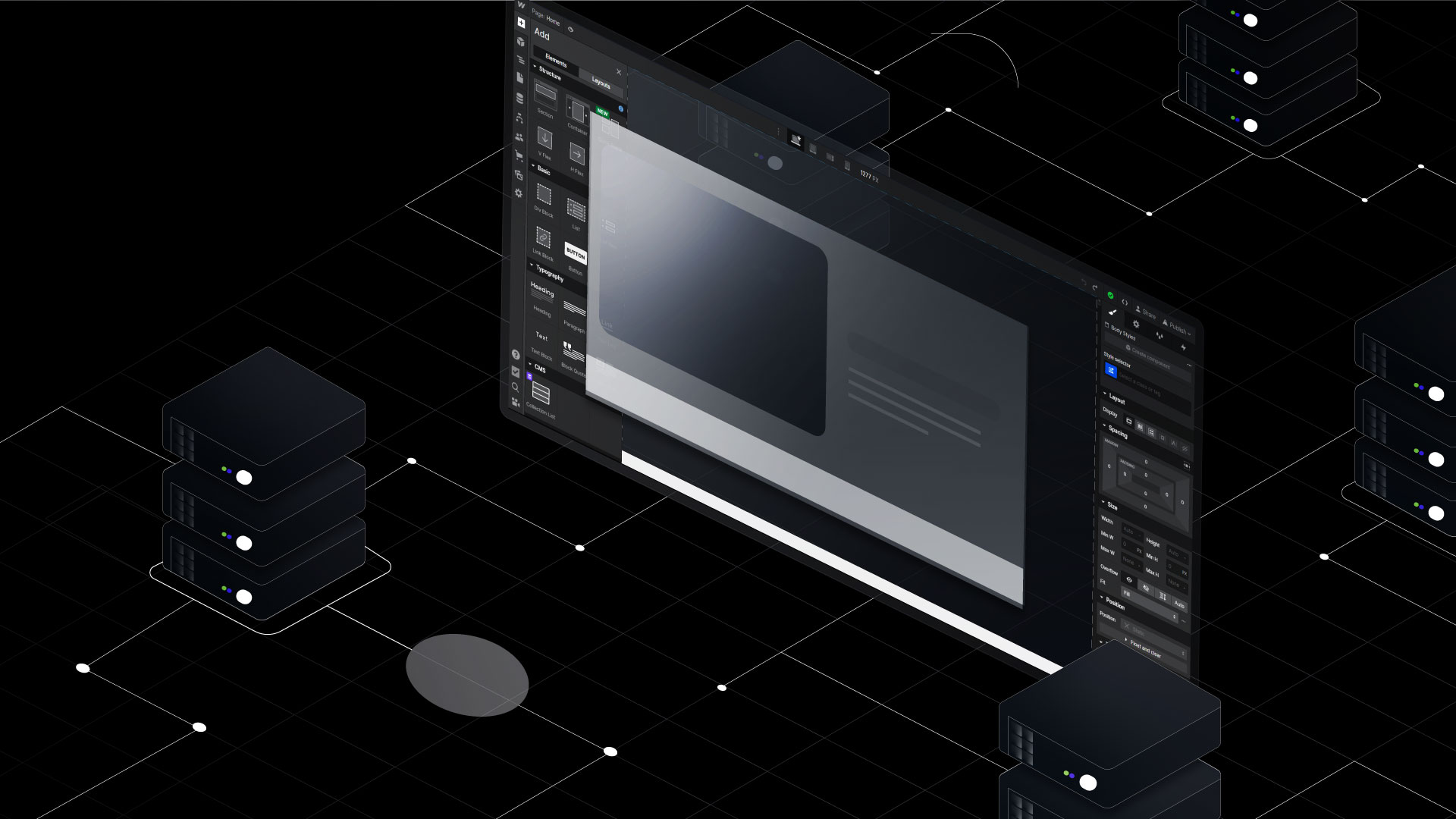The height and width of the screenshot is (819, 1456).
Task: Select the mobile portrait breakpoint icon
Action: click(x=848, y=166)
